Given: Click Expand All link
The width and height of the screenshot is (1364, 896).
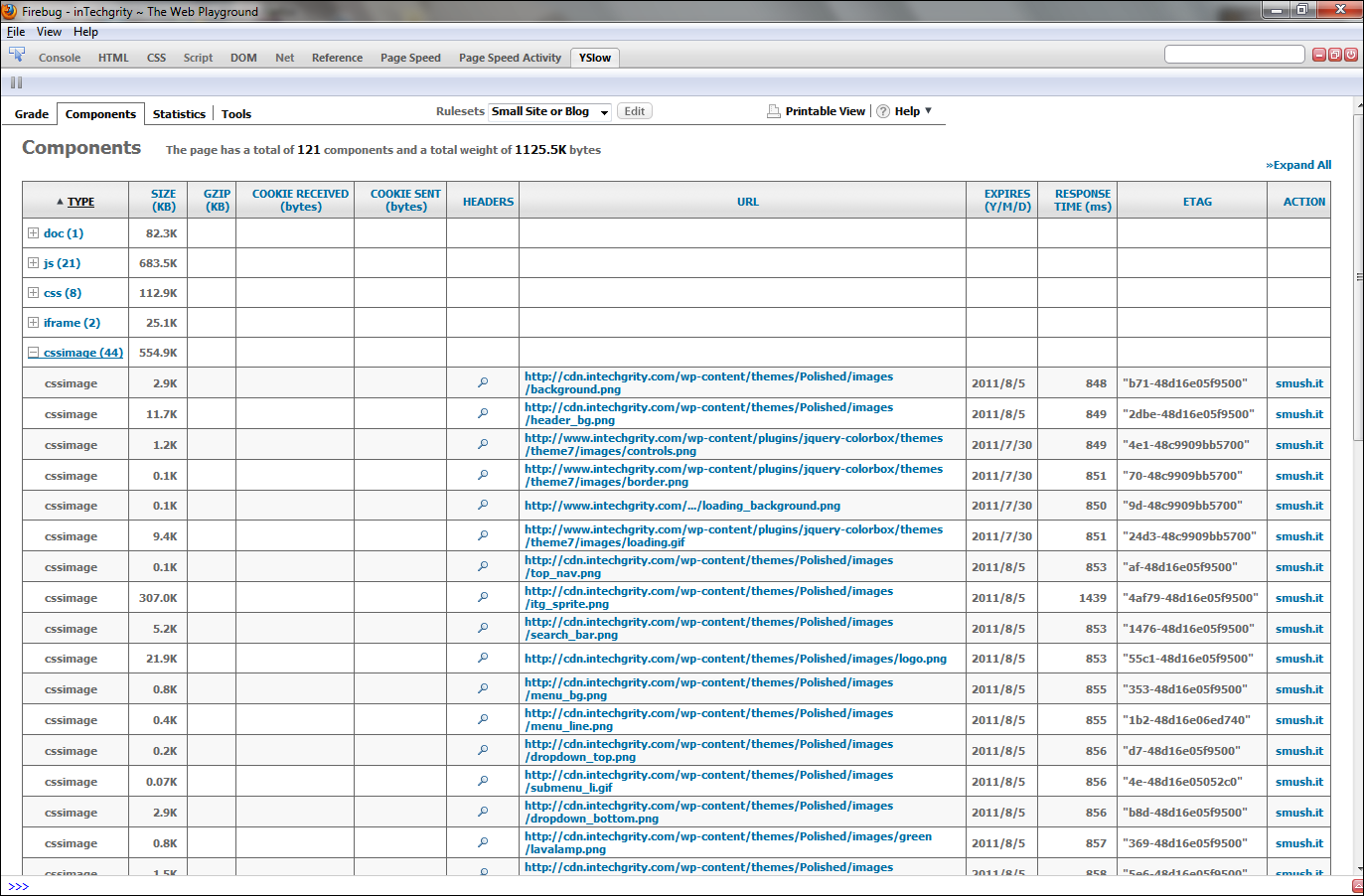Looking at the screenshot, I should pos(1298,165).
